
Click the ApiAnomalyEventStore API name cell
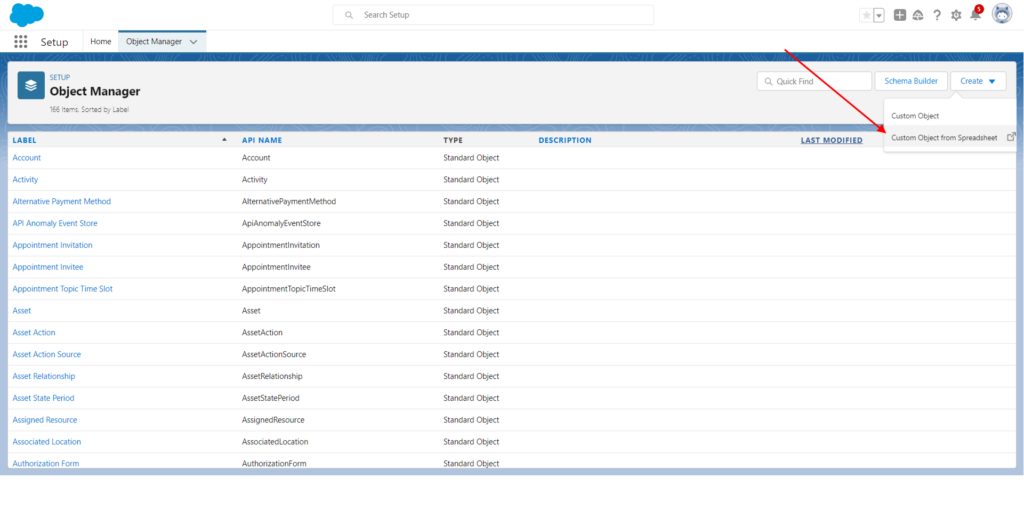(281, 223)
